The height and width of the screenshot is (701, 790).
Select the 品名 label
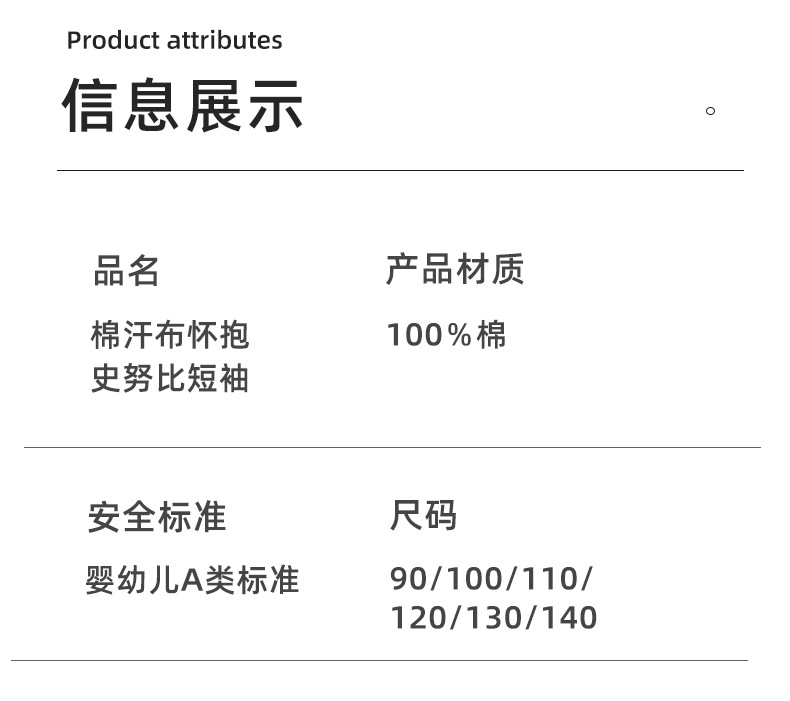pyautogui.click(x=127, y=271)
